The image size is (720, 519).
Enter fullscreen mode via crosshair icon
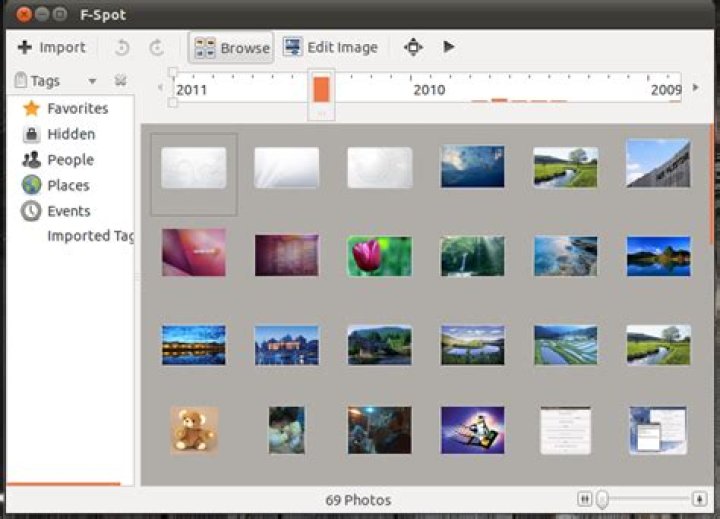point(413,47)
